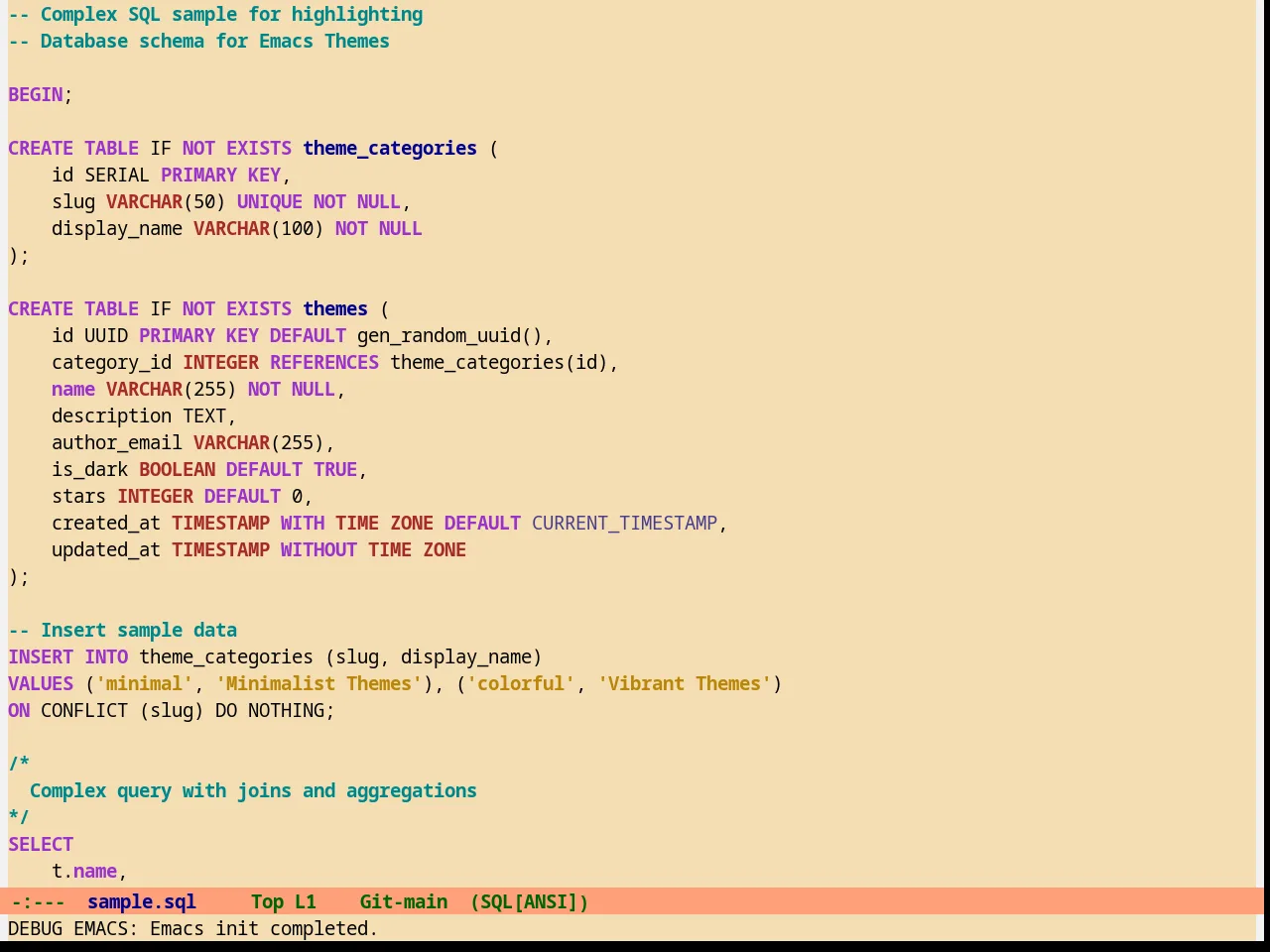
Task: Click the -:--- buffer status flags
Action: [38, 901]
